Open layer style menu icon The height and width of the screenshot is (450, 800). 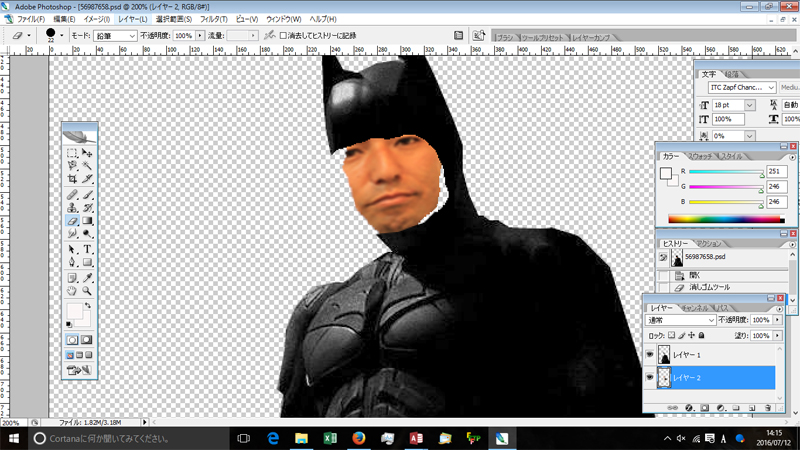[x=689, y=408]
